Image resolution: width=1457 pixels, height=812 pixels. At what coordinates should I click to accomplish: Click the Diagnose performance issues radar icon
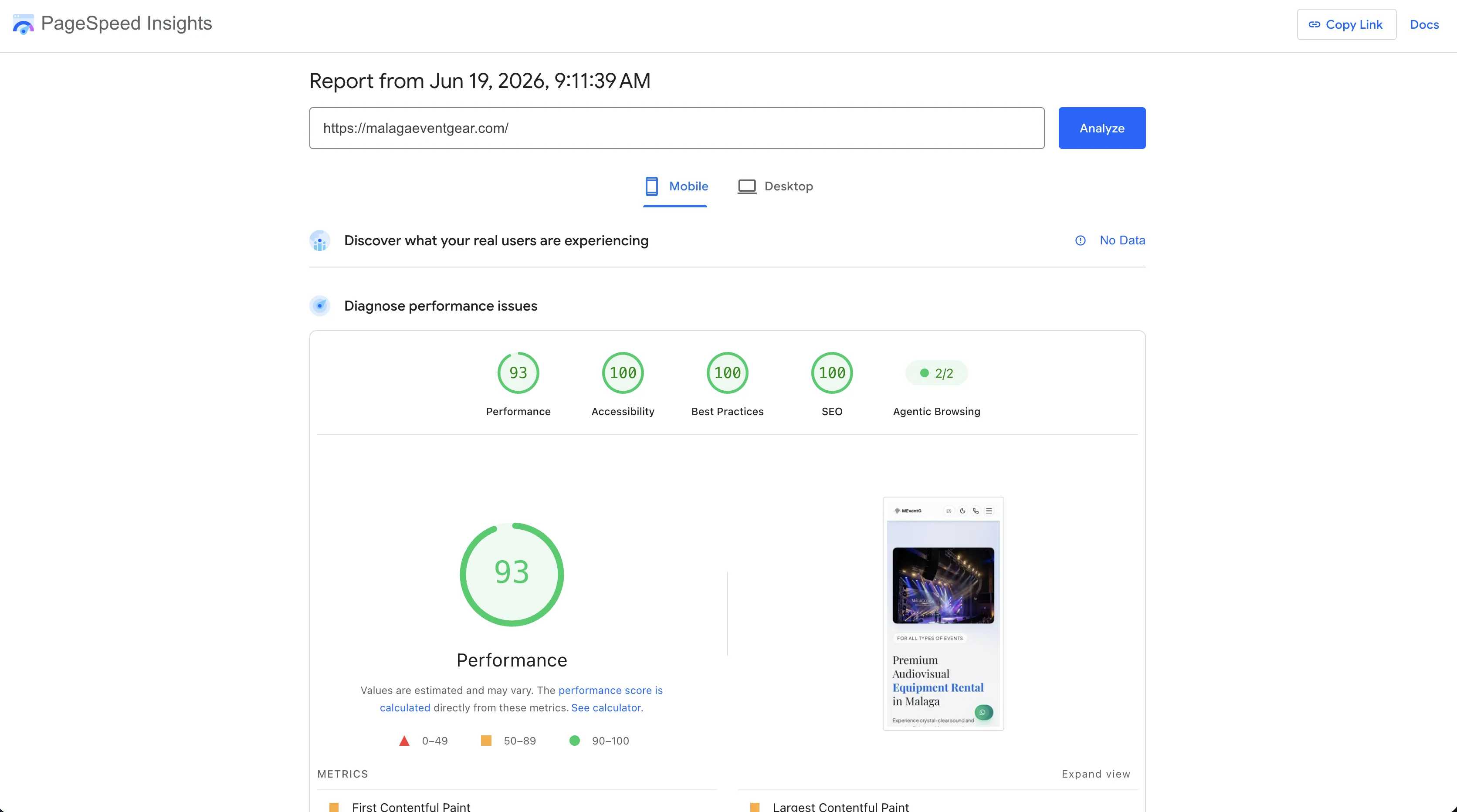319,306
